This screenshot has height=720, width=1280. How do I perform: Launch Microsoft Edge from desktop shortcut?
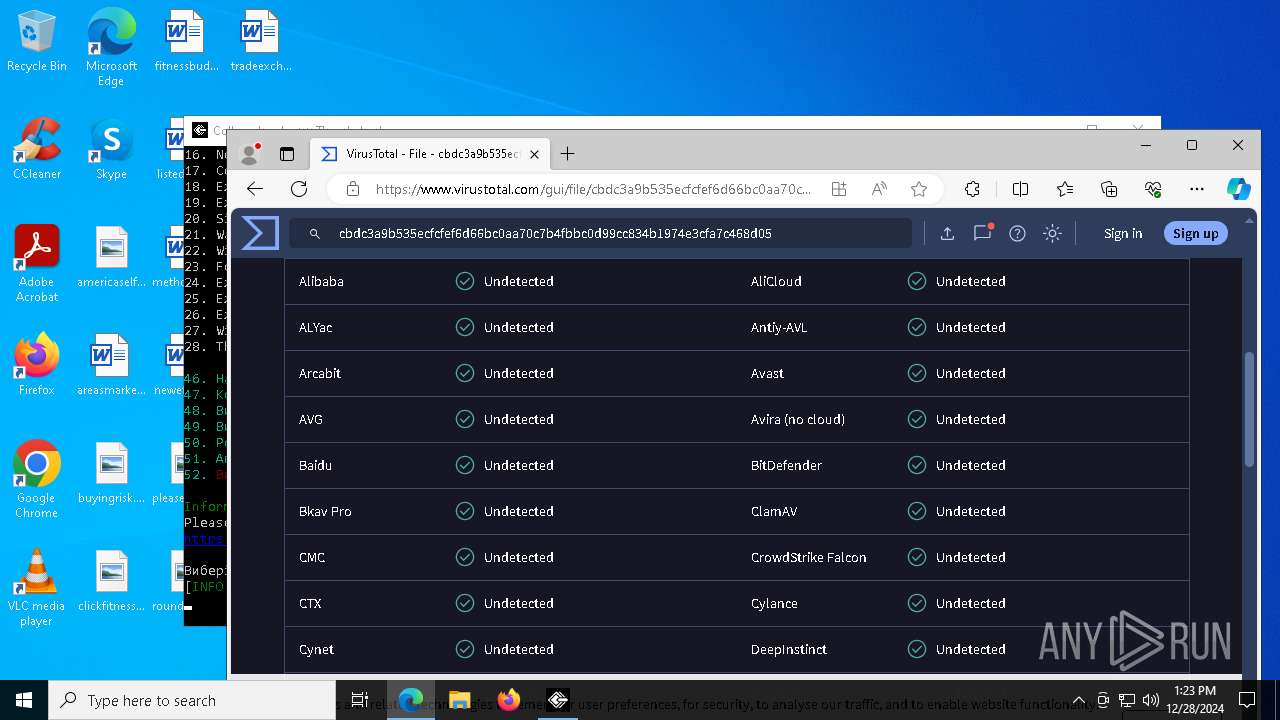[111, 47]
